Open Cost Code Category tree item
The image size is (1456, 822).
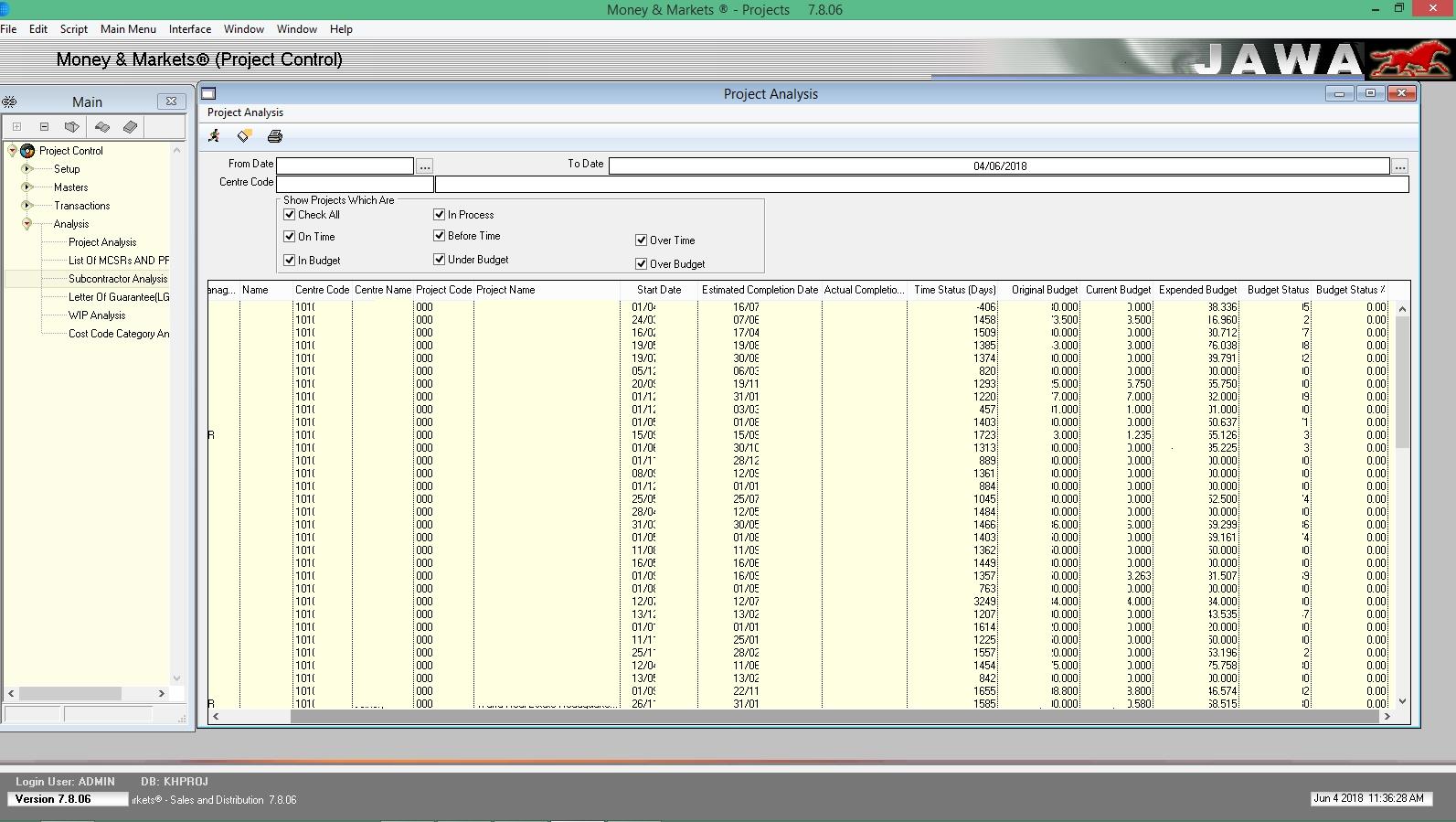pyautogui.click(x=119, y=334)
